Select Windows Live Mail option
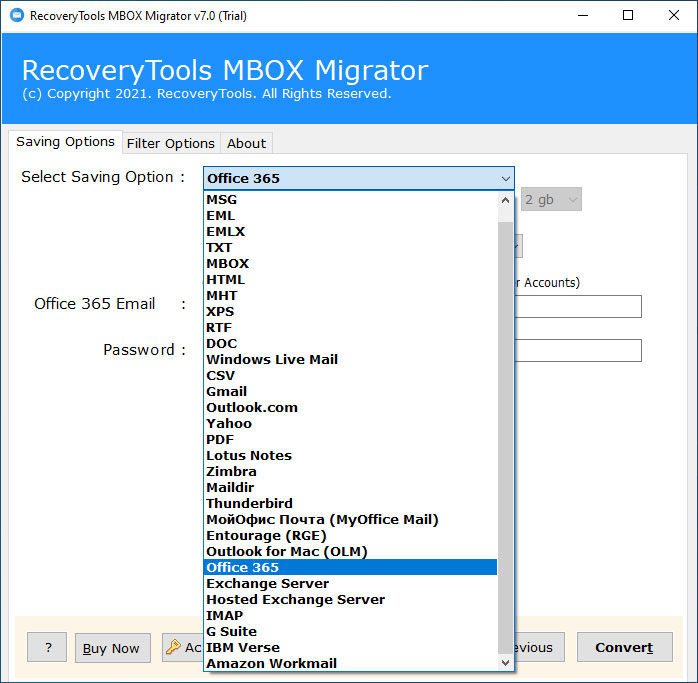698x683 pixels. [x=350, y=359]
